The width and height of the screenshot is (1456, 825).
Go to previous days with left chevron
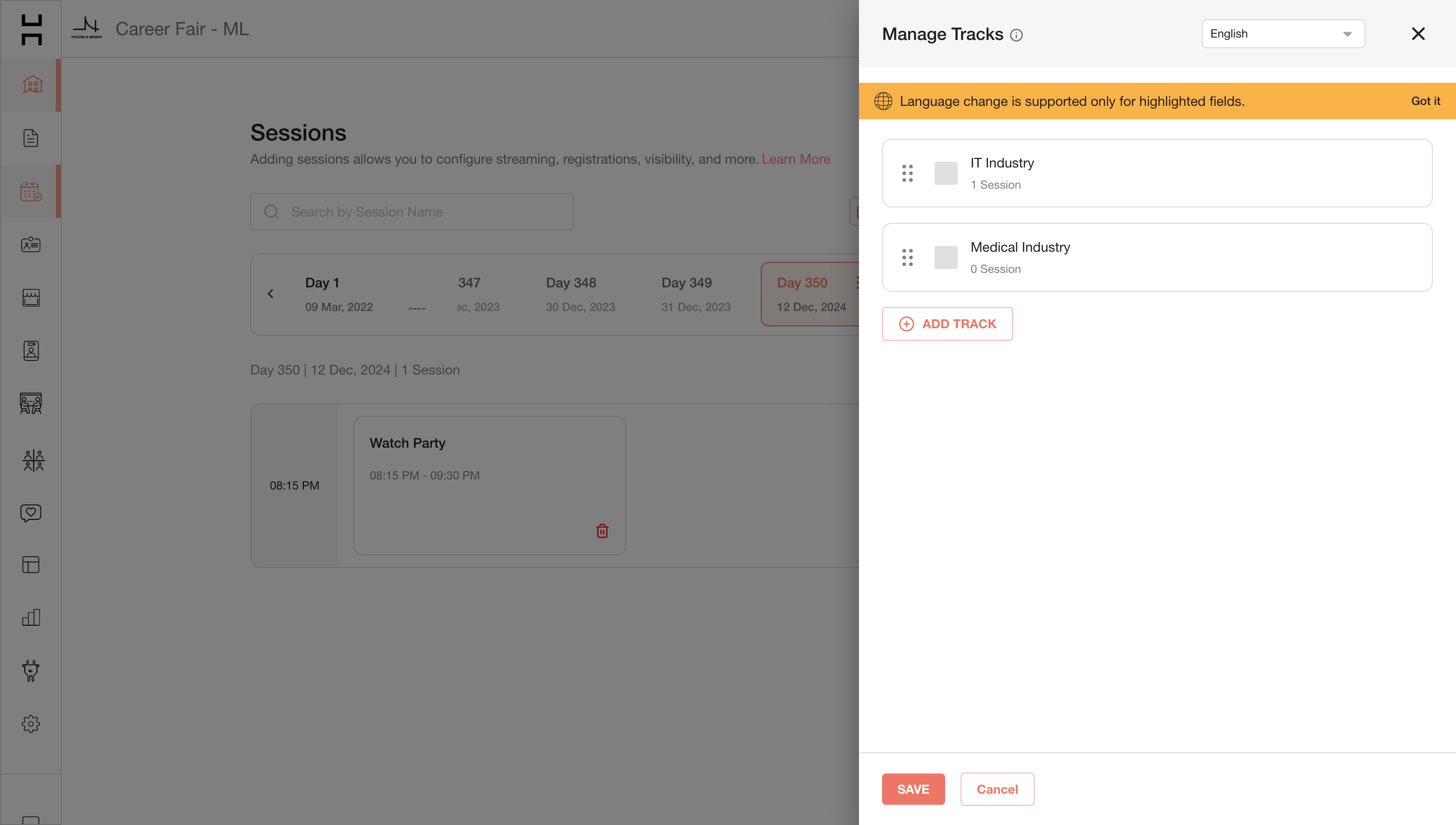point(270,294)
